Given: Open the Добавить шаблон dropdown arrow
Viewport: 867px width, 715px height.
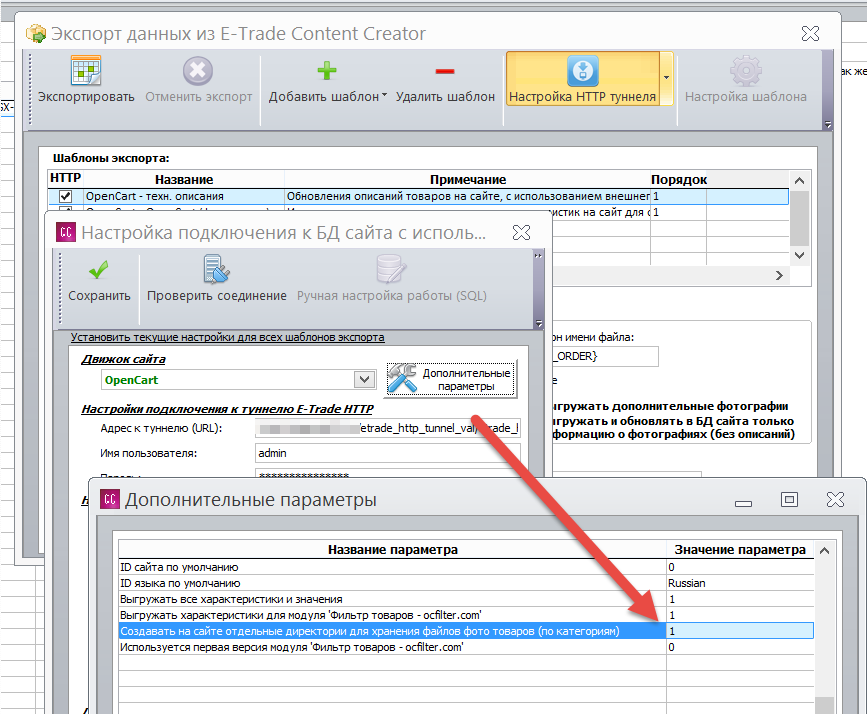Looking at the screenshot, I should click(x=384, y=95).
